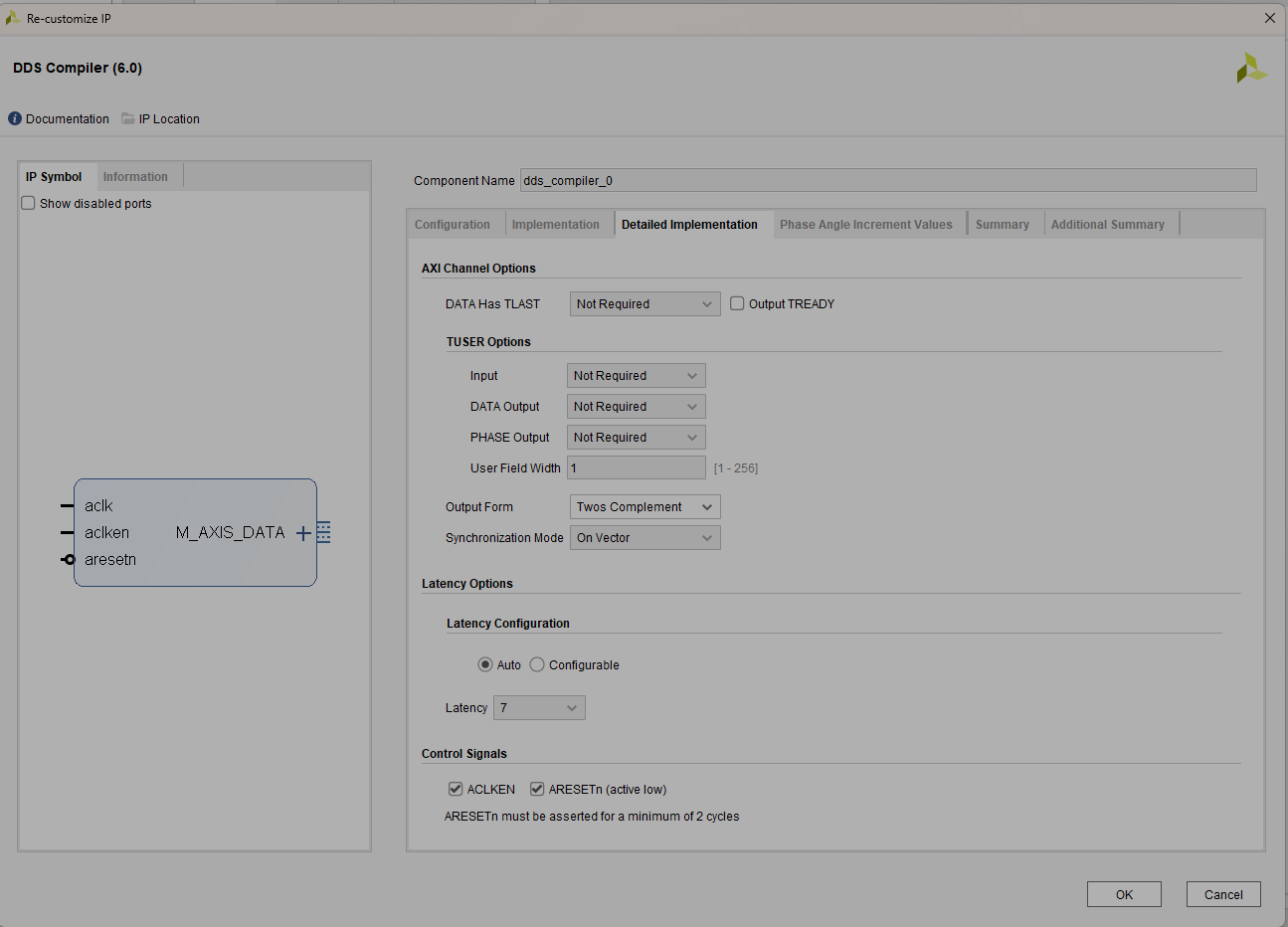The width and height of the screenshot is (1288, 927).
Task: Open the DATA Has TLAST dropdown
Action: click(x=645, y=304)
